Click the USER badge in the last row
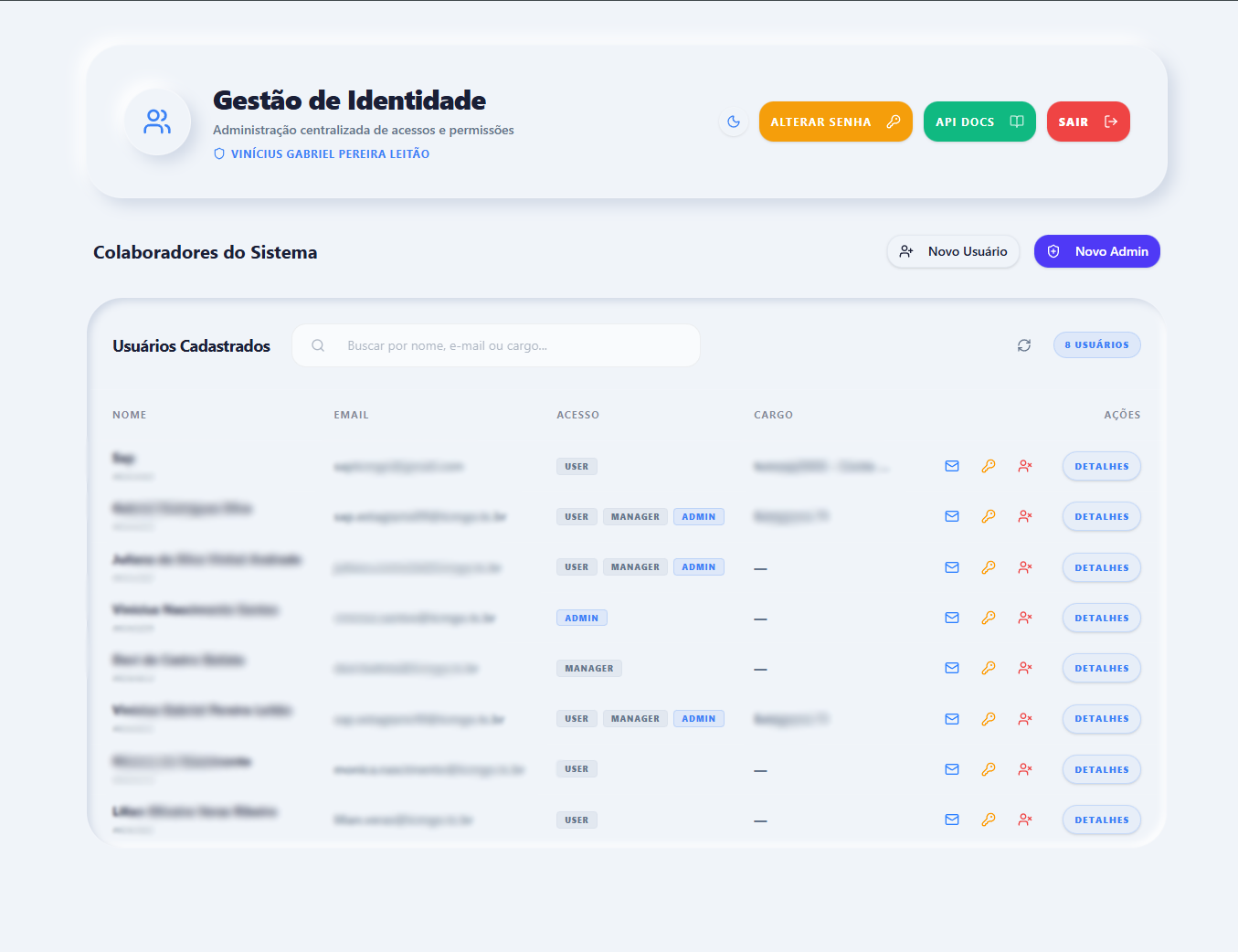This screenshot has width=1238, height=952. (x=577, y=820)
